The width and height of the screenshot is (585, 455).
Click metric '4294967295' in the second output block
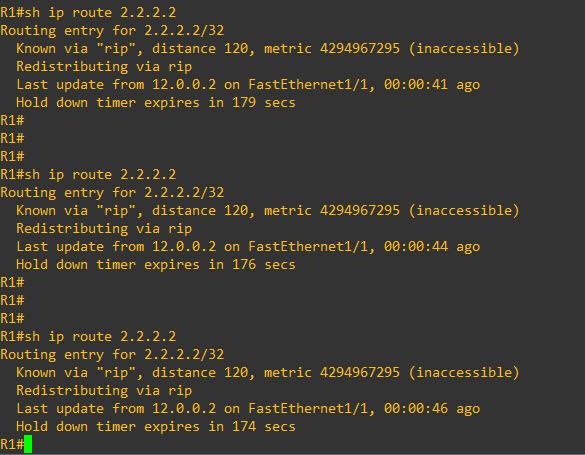point(360,210)
